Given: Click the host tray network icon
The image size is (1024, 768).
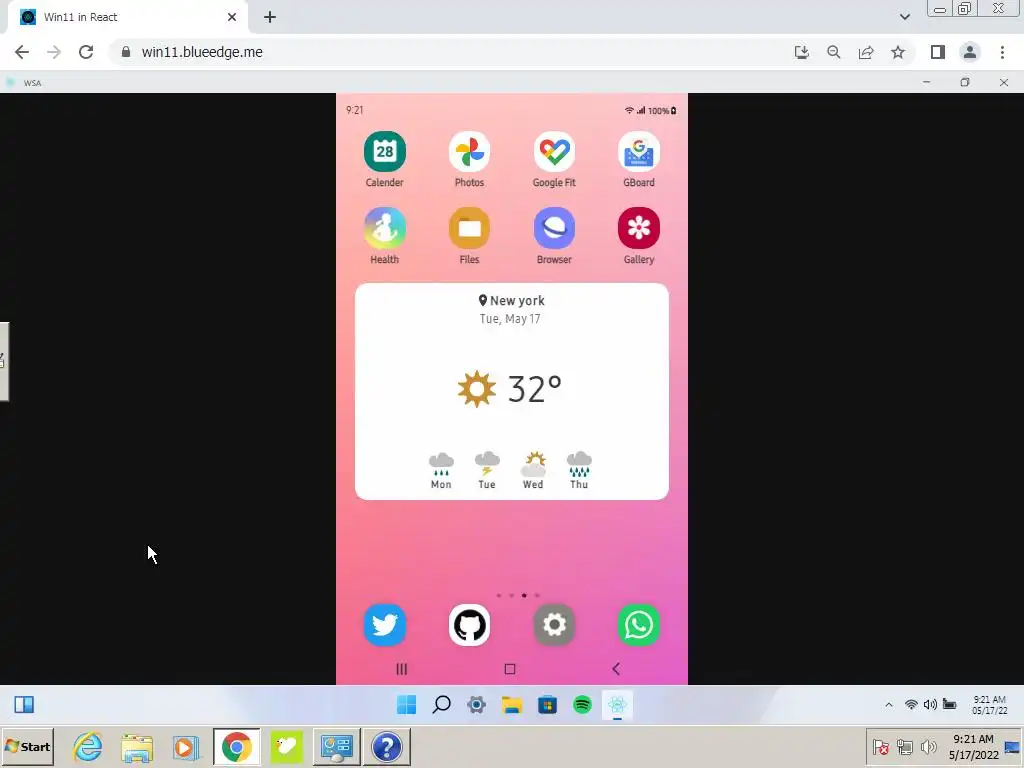Looking at the screenshot, I should [904, 747].
